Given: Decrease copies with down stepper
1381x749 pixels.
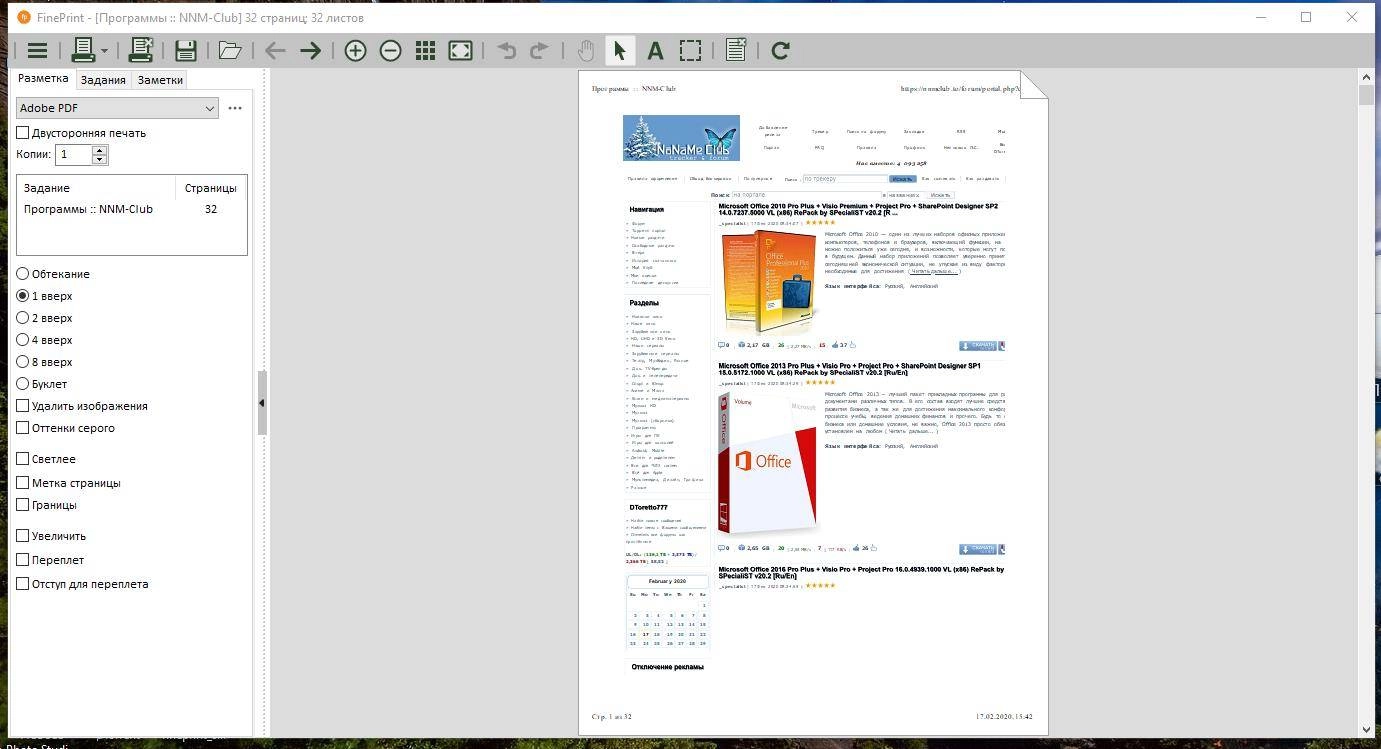Looking at the screenshot, I should click(x=99, y=159).
